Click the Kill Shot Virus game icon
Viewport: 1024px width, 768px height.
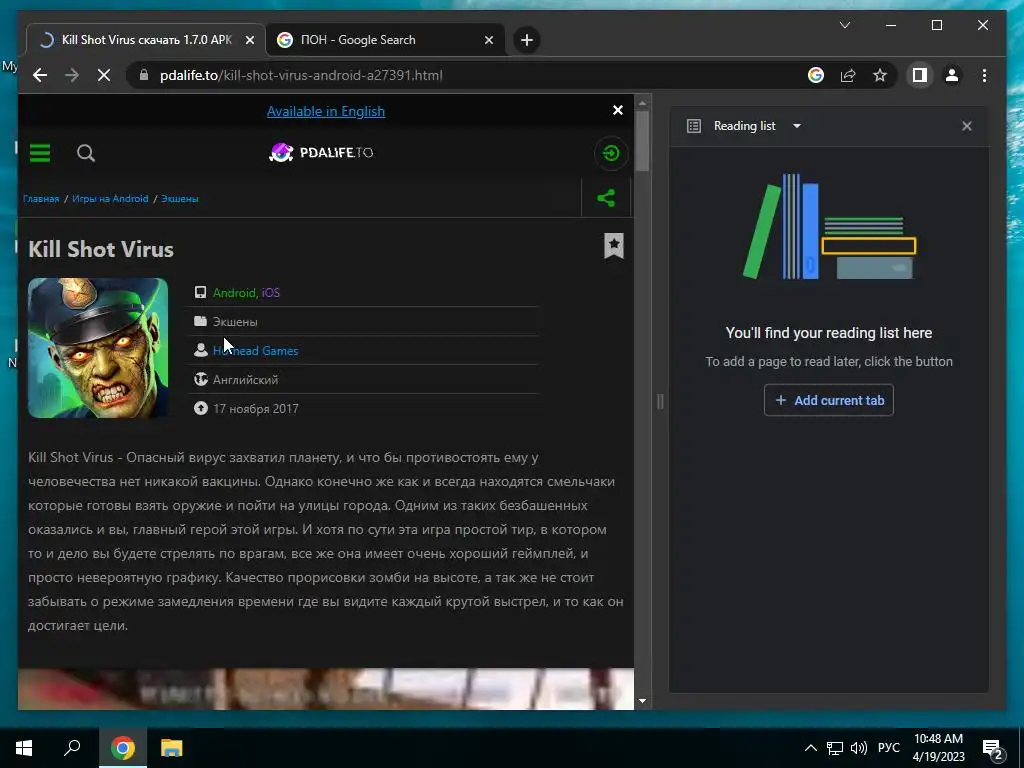[98, 348]
